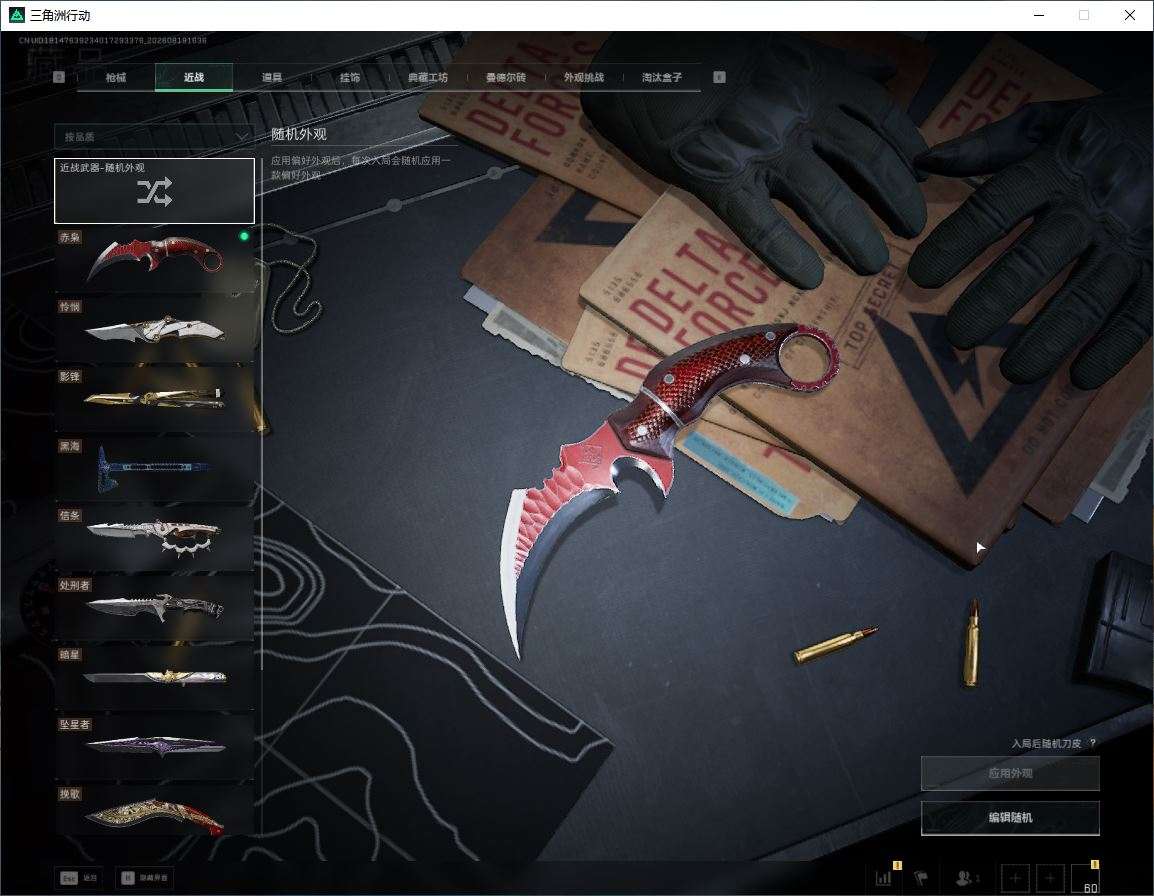
Task: Click the 编辑随机 edit random button
Action: click(1010, 817)
